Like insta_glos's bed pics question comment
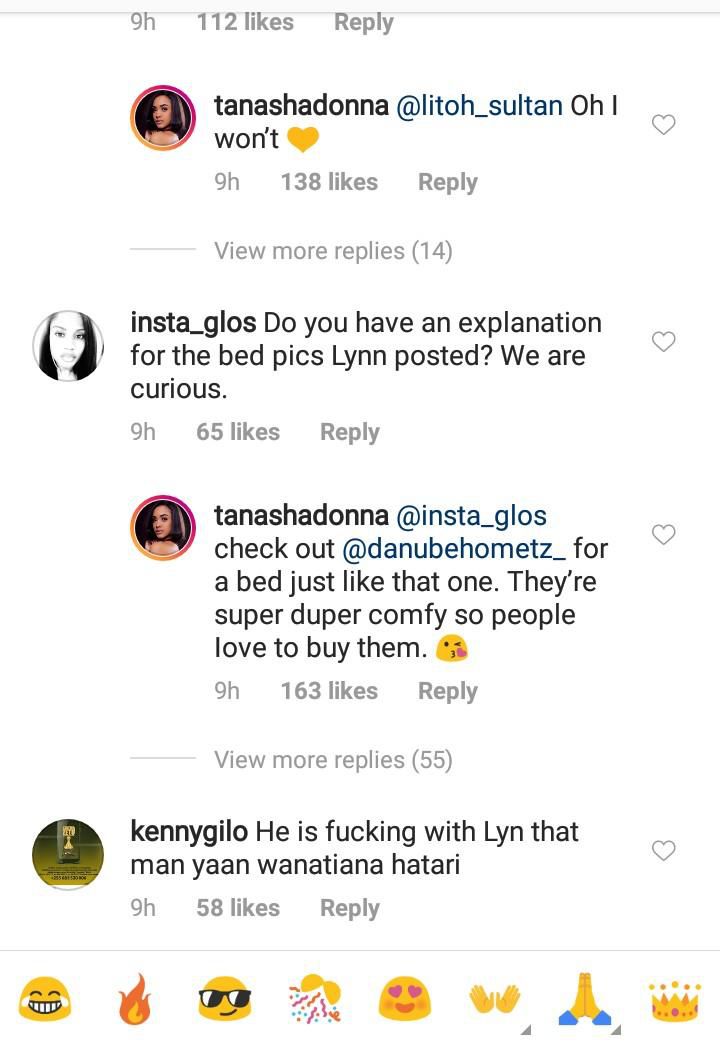This screenshot has width=720, height=1043. [x=663, y=341]
